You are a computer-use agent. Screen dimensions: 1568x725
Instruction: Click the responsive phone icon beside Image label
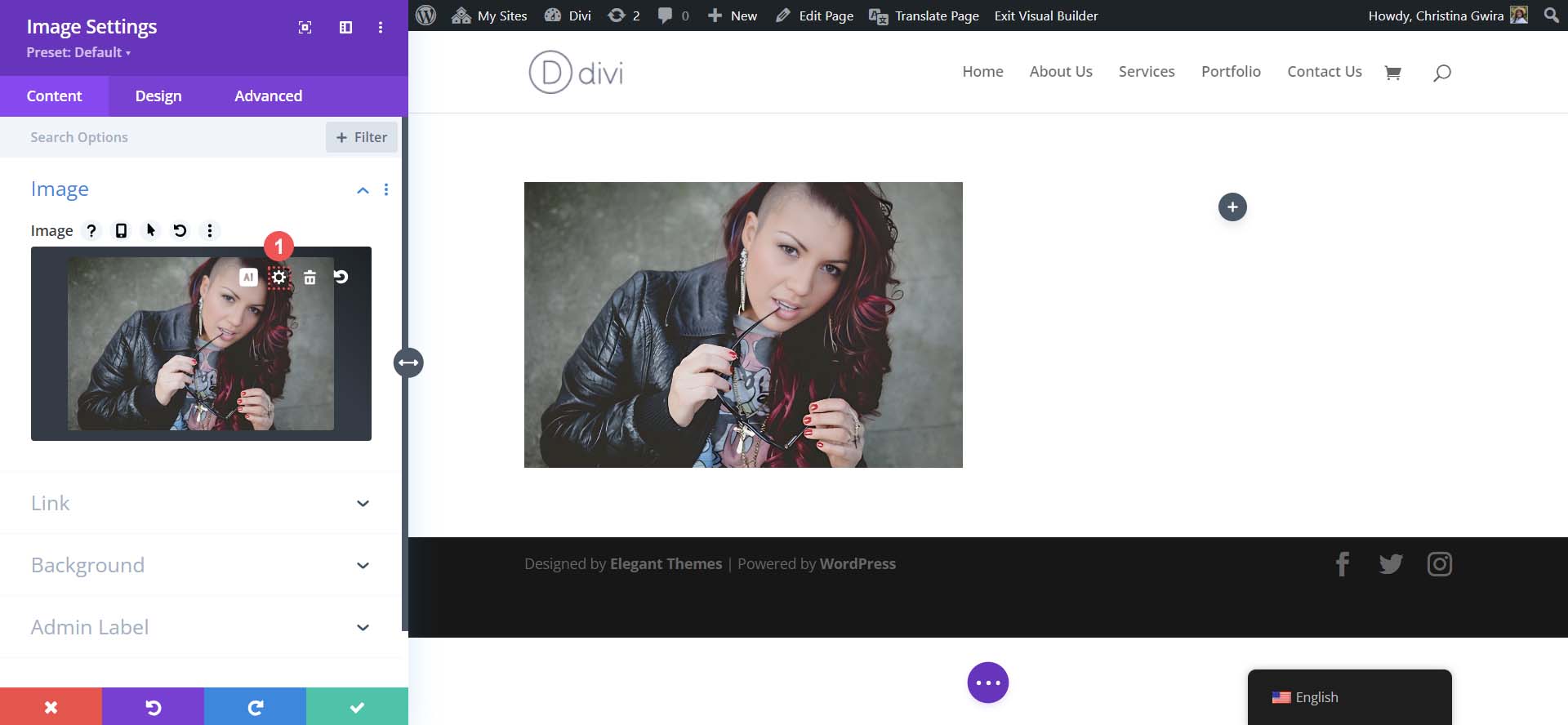click(x=121, y=231)
